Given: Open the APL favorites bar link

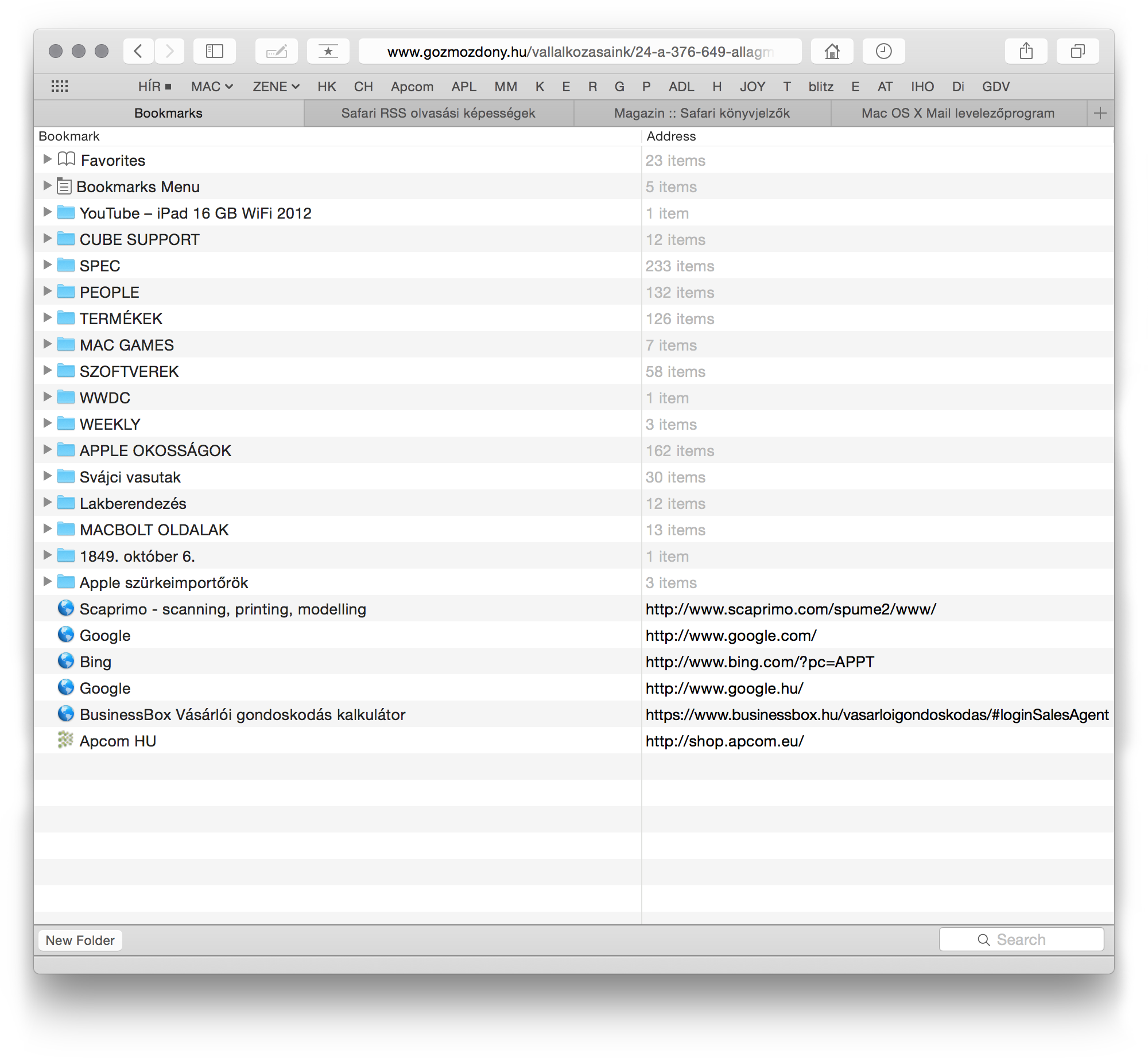Looking at the screenshot, I should coord(464,87).
